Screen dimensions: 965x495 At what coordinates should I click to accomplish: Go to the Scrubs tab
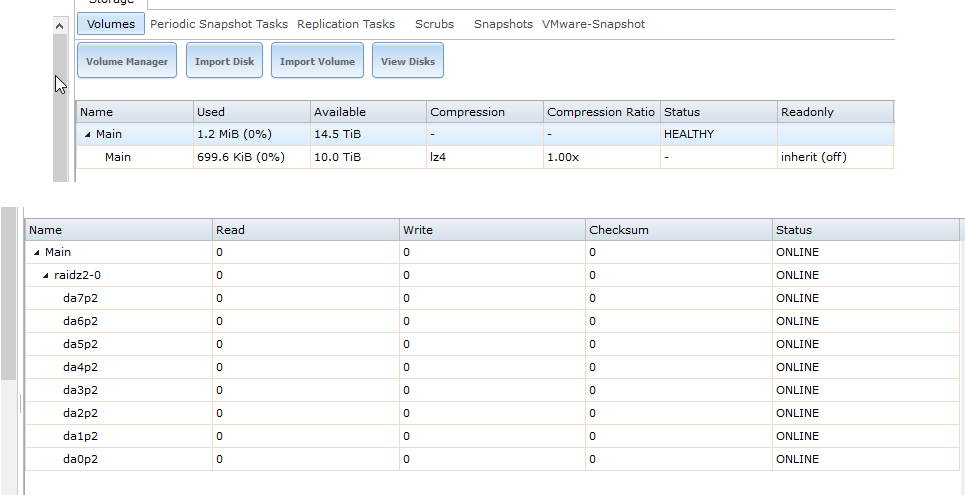(x=434, y=24)
